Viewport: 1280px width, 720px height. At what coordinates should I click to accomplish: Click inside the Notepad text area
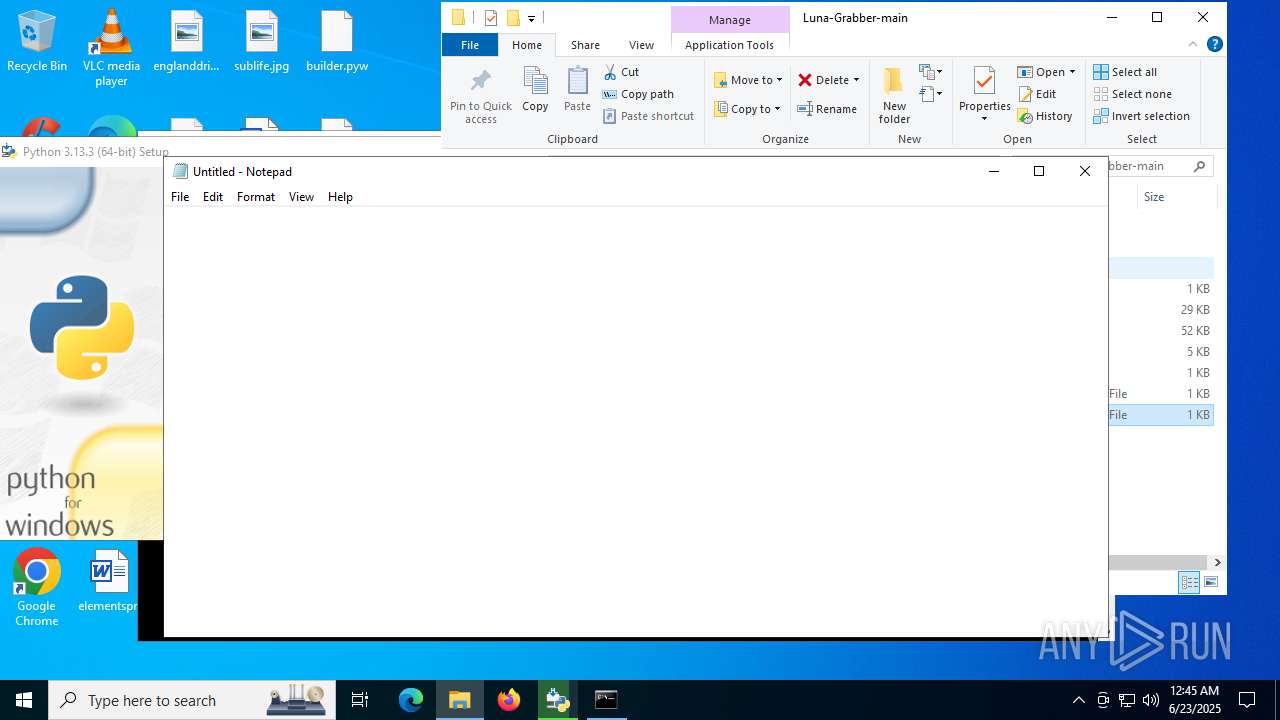click(x=636, y=420)
